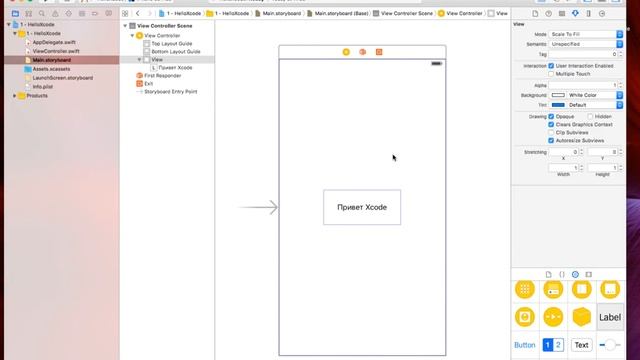Toggle Autoresize Subviews checkbox
The width and height of the screenshot is (640, 360).
pos(551,140)
